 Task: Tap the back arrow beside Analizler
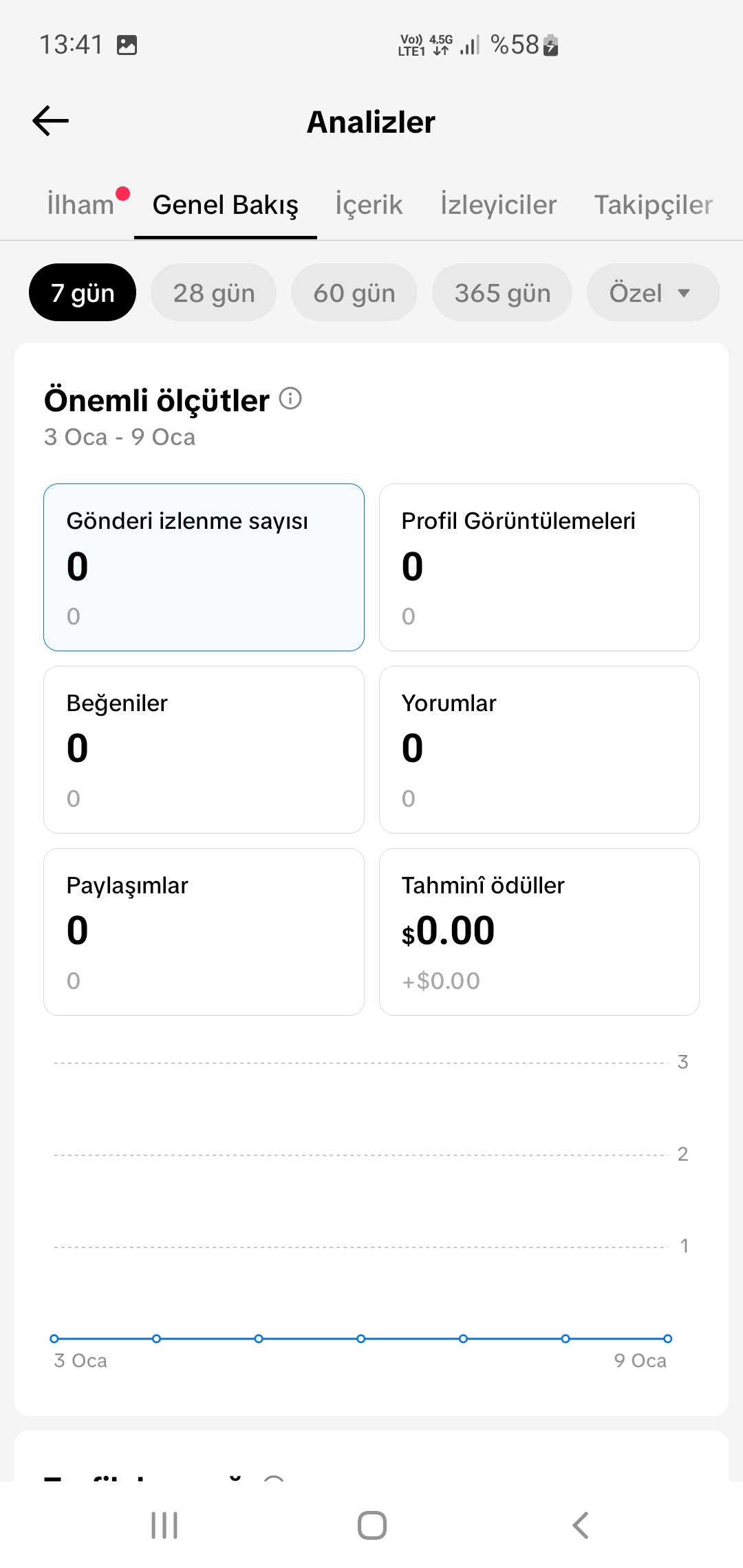tap(51, 121)
